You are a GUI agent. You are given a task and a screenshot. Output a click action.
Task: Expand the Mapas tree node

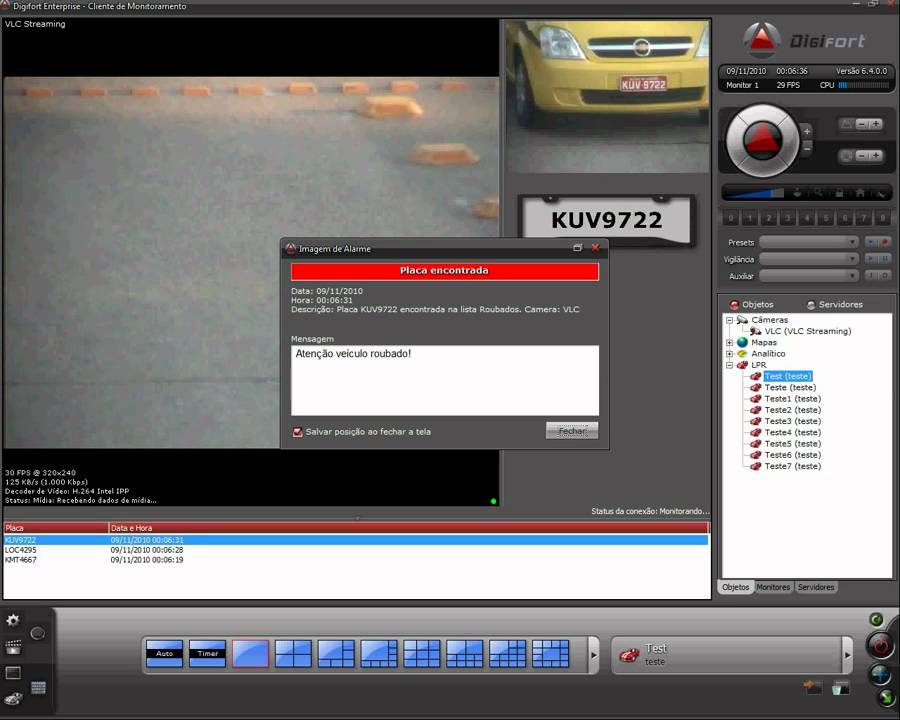point(730,343)
